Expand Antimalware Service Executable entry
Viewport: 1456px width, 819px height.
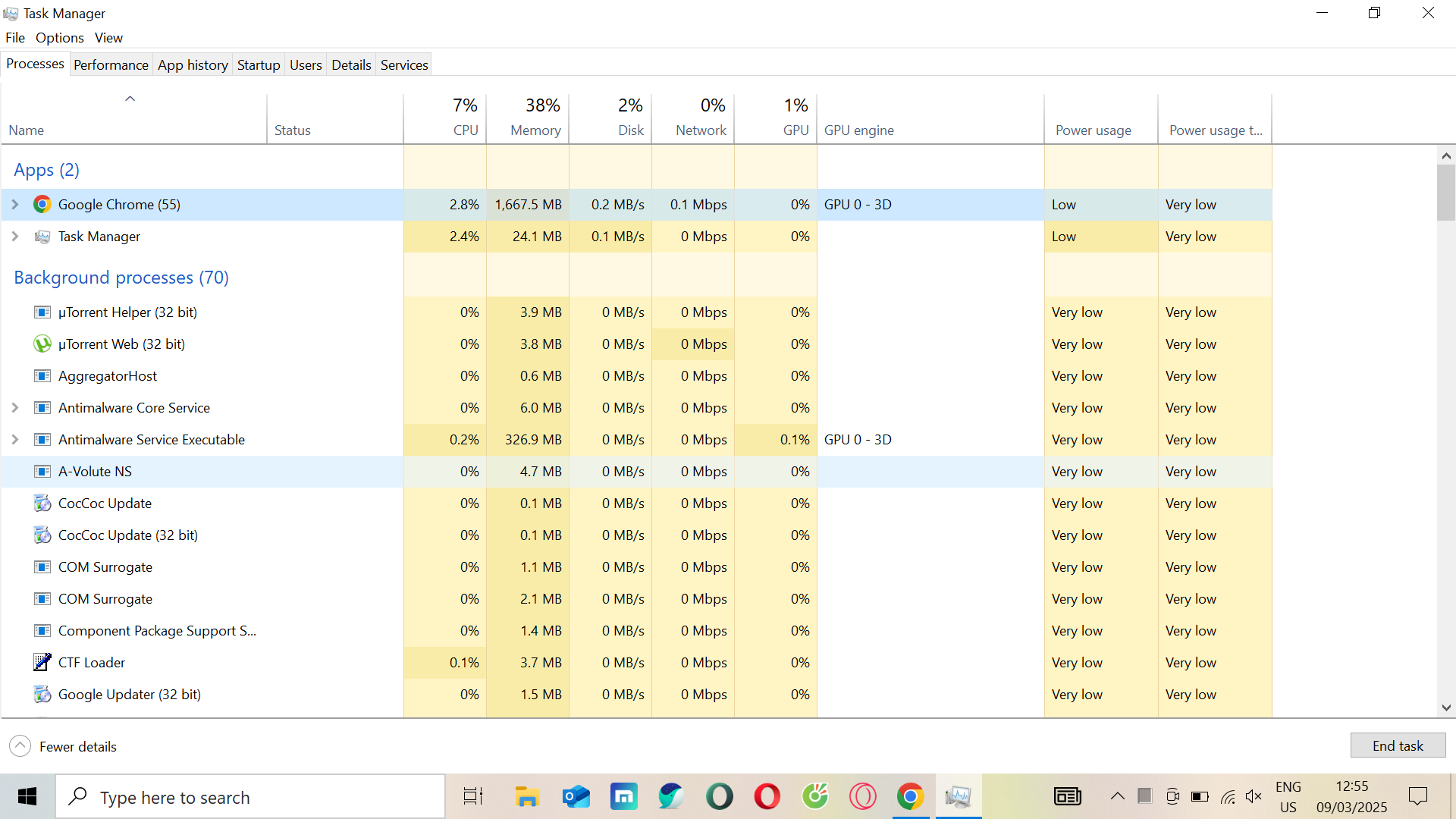[x=15, y=440]
